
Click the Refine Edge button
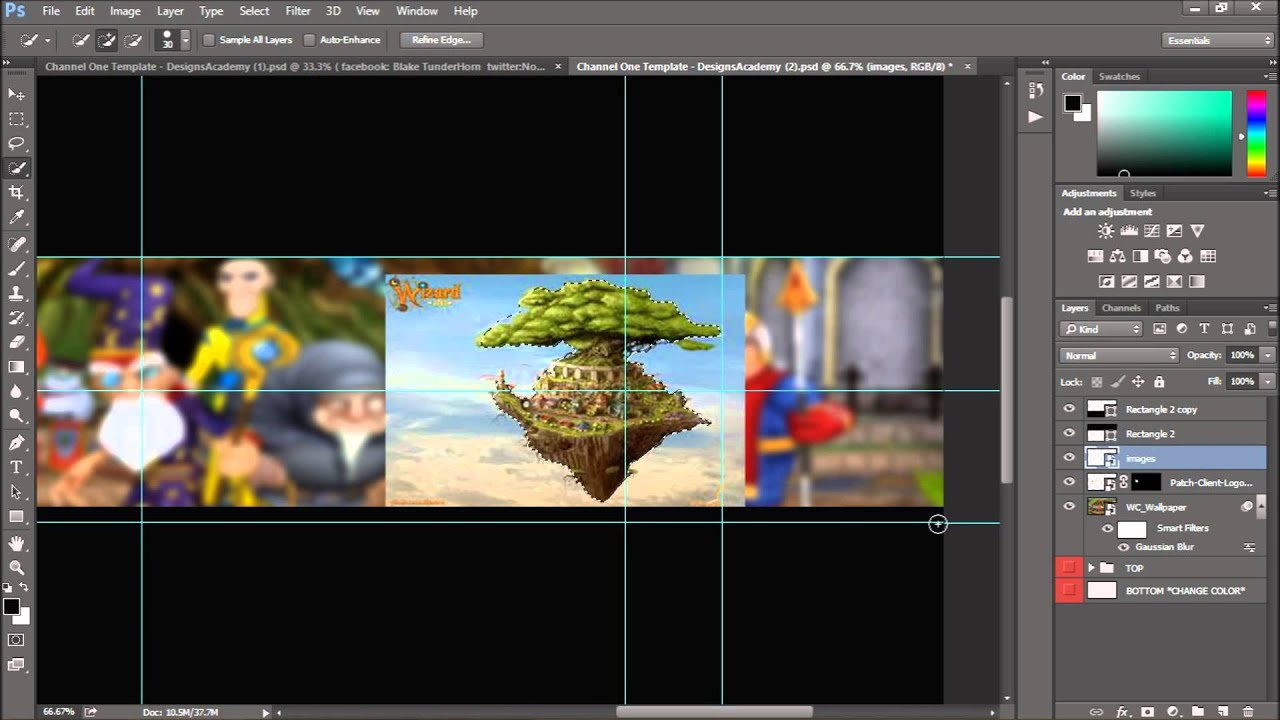441,40
